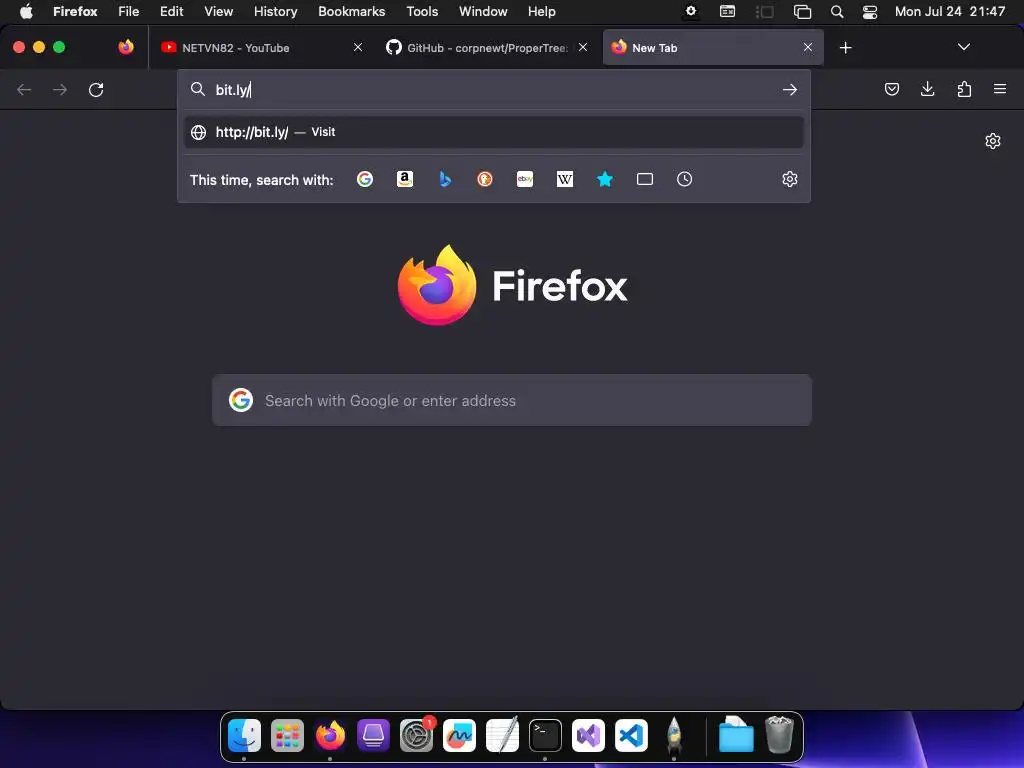
Task: Open the Firefox application menu (hamburger)
Action: pyautogui.click(x=1000, y=89)
